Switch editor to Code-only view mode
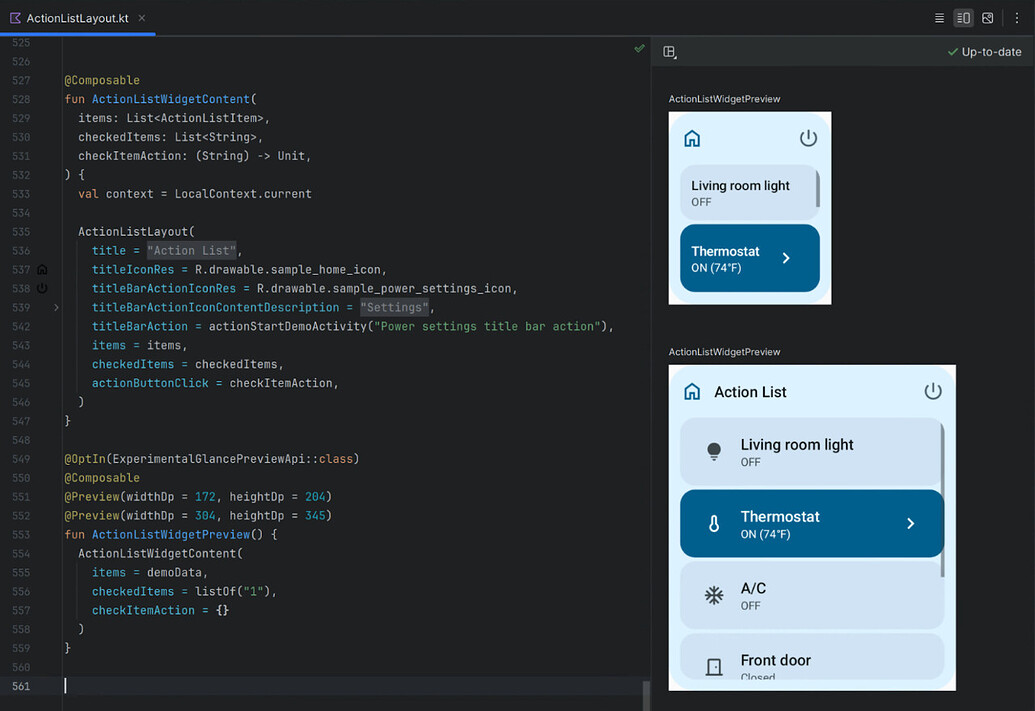 (x=938, y=17)
